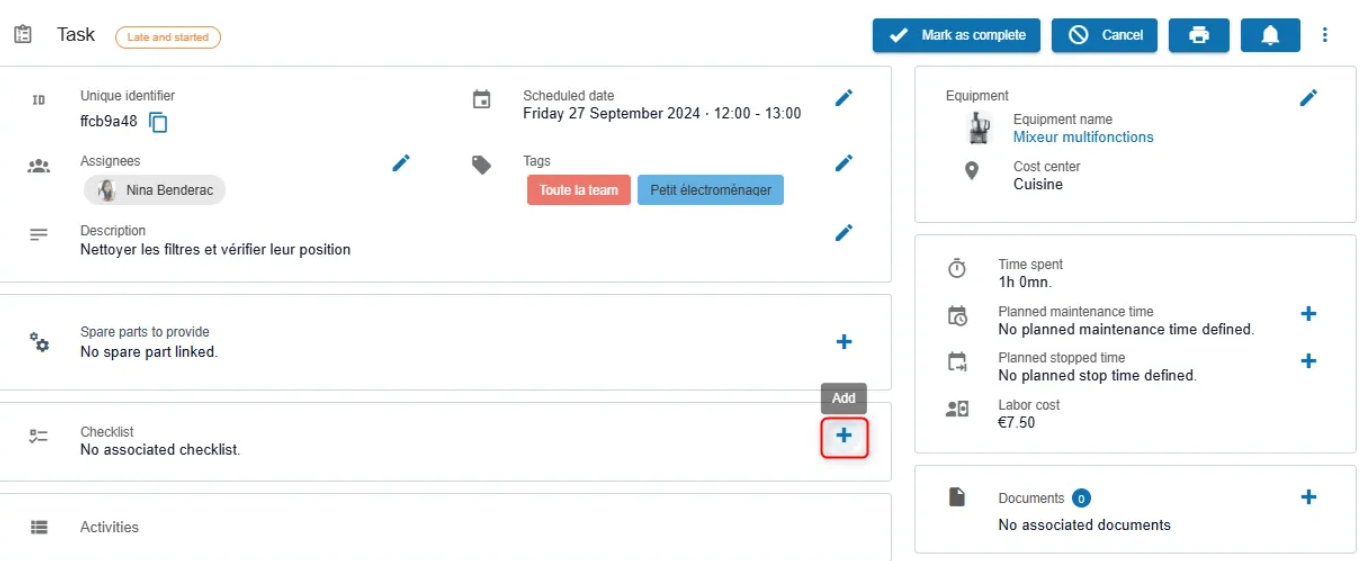
Task: Click the Nina Benderac assignee chip
Action: tap(155, 190)
